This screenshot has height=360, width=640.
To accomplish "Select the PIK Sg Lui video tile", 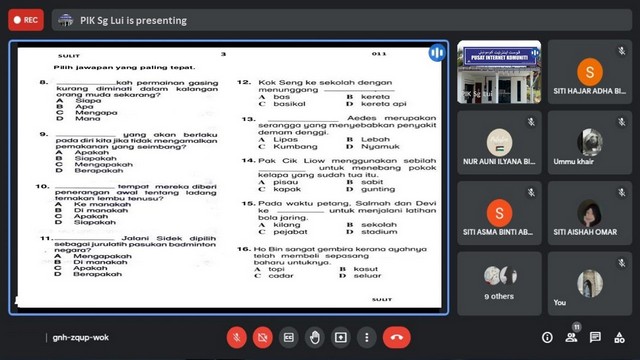I will 499,72.
